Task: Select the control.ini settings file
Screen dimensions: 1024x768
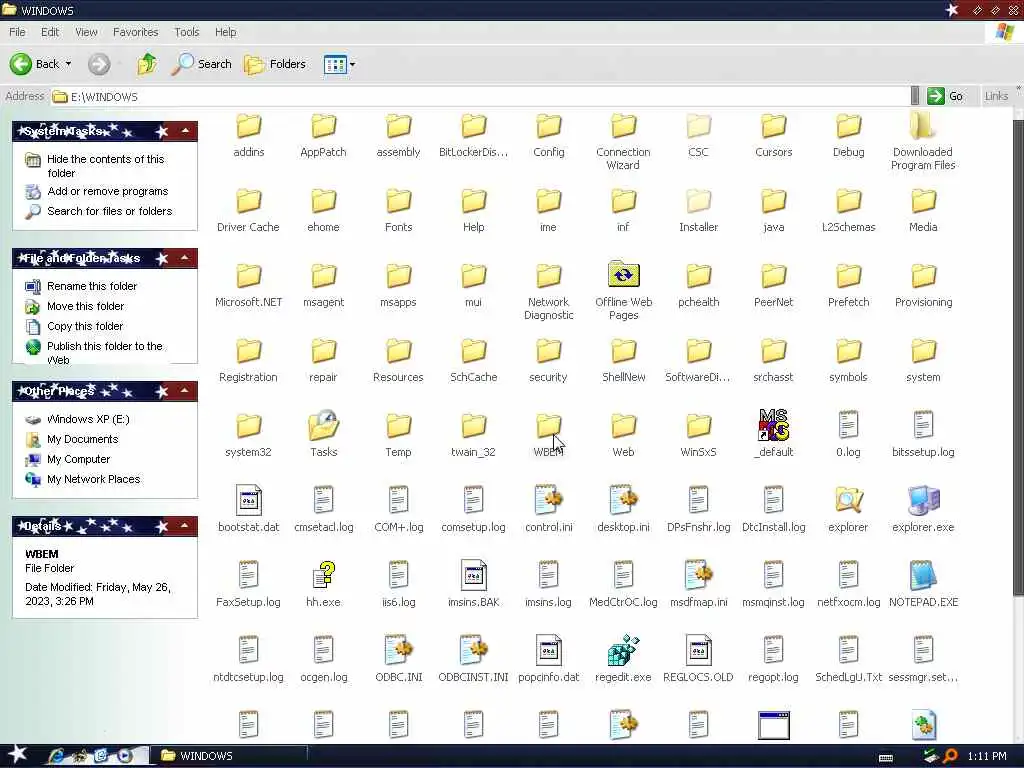Action: click(549, 500)
